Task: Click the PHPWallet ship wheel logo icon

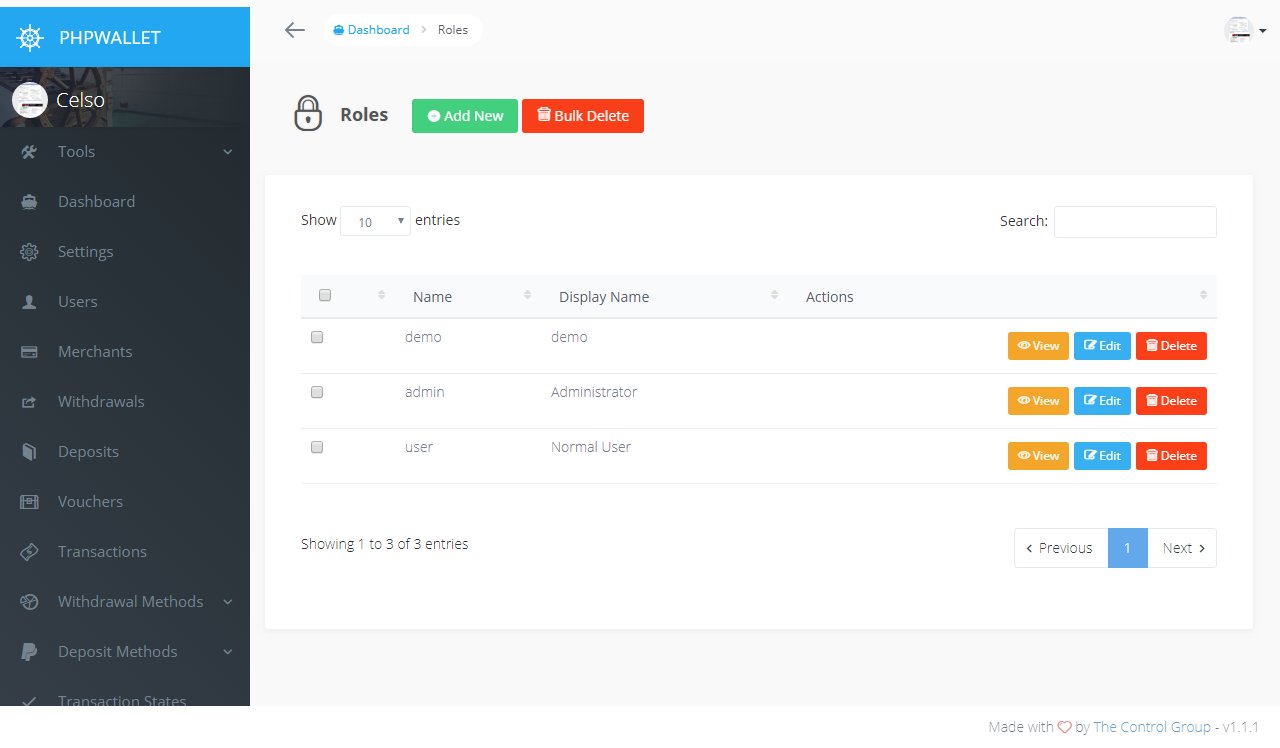Action: coord(31,38)
